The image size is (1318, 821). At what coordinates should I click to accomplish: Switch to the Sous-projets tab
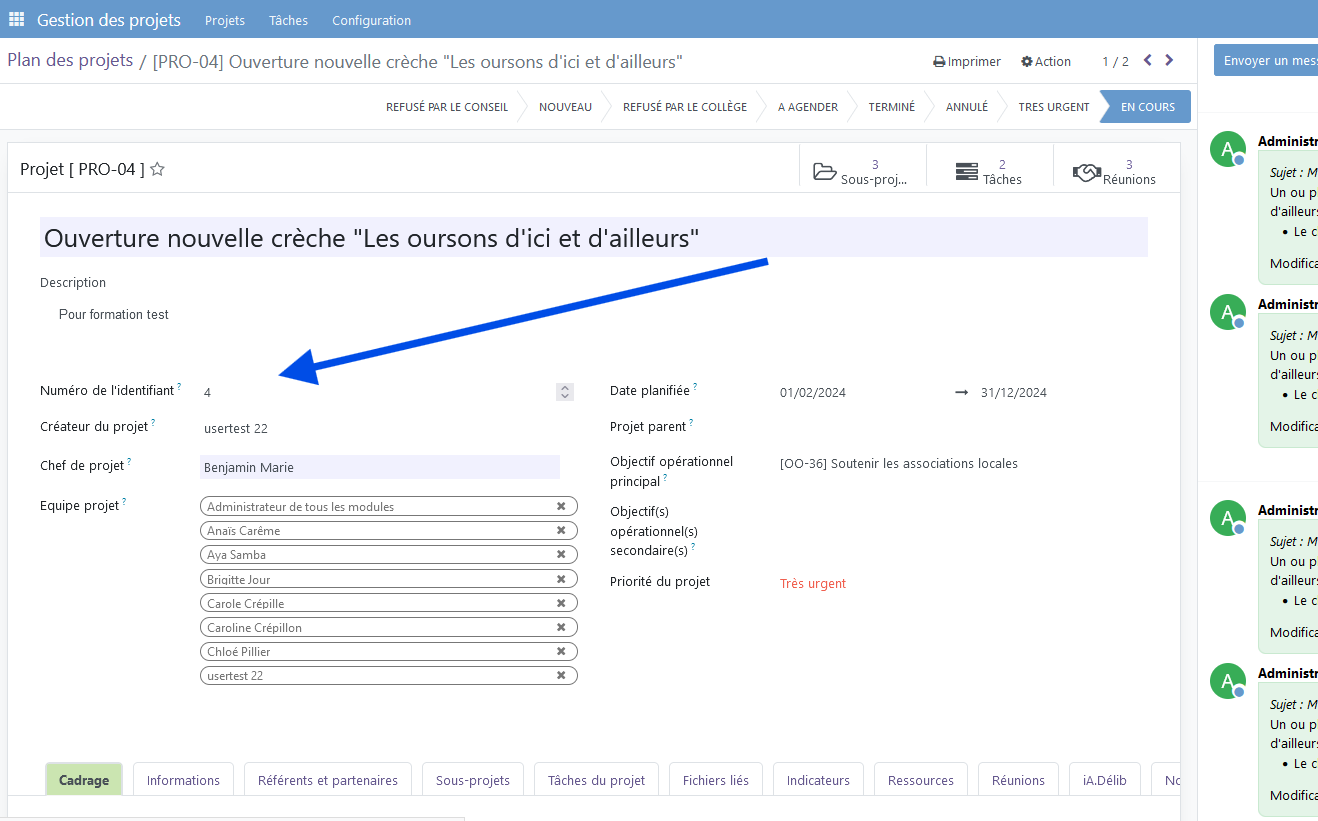pyautogui.click(x=473, y=780)
